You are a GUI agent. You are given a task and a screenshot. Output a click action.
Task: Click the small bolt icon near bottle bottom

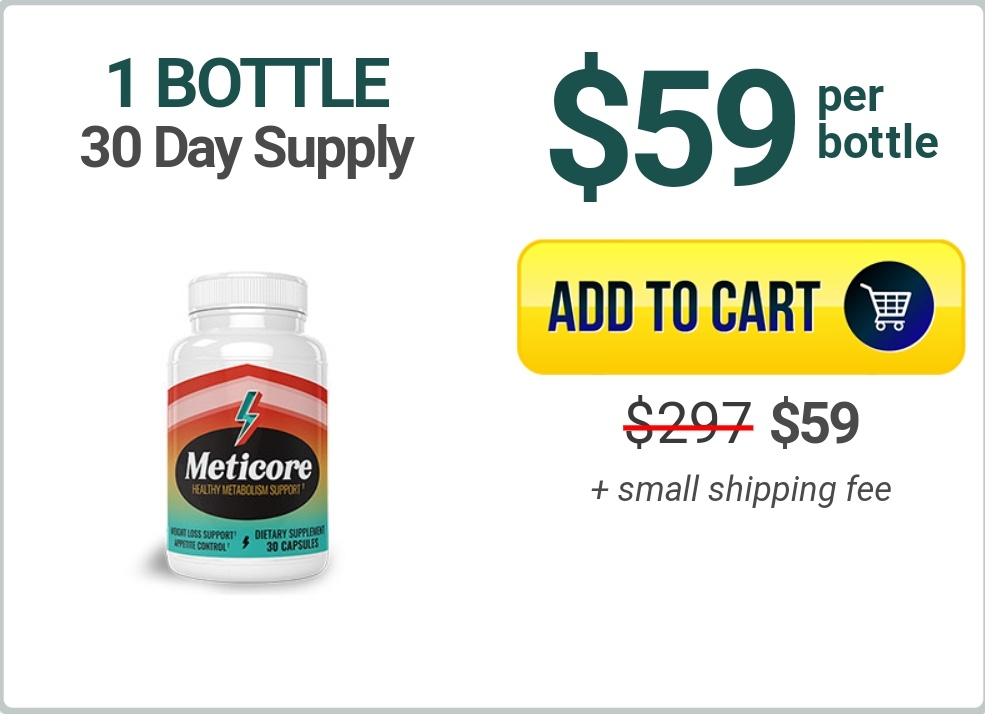[x=246, y=541]
